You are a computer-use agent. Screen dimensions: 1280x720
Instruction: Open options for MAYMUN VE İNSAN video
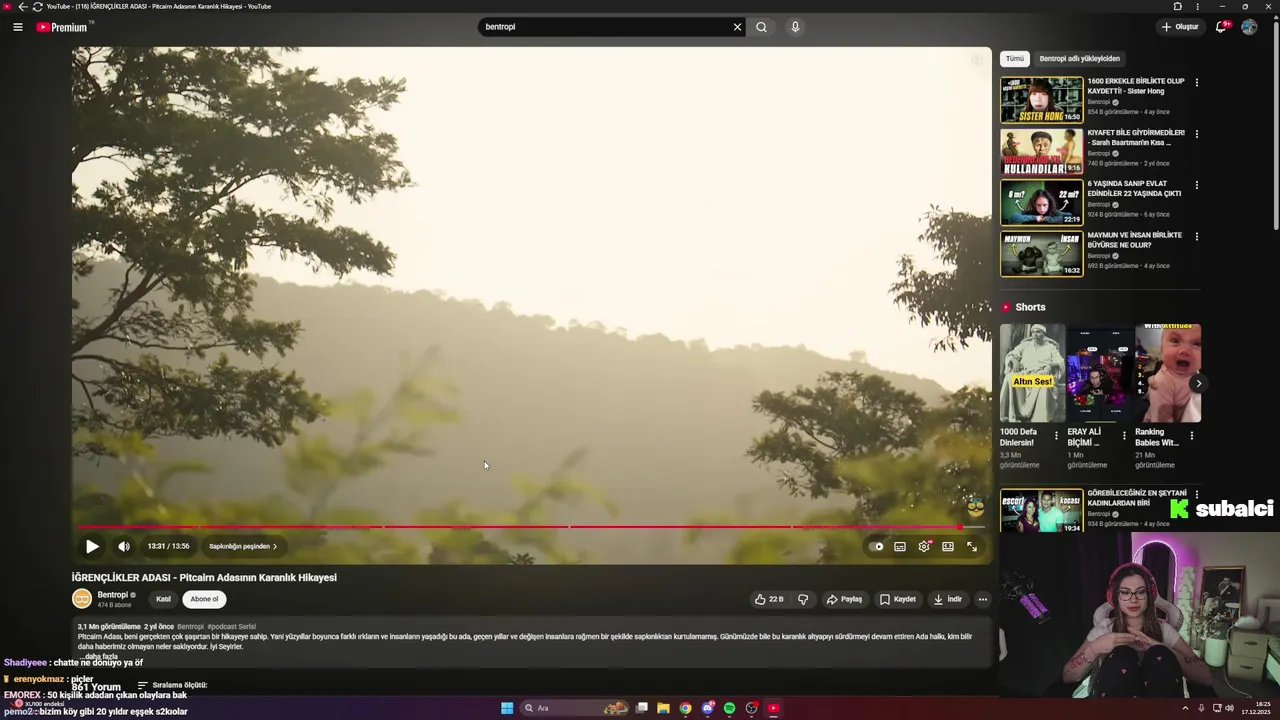point(1196,237)
